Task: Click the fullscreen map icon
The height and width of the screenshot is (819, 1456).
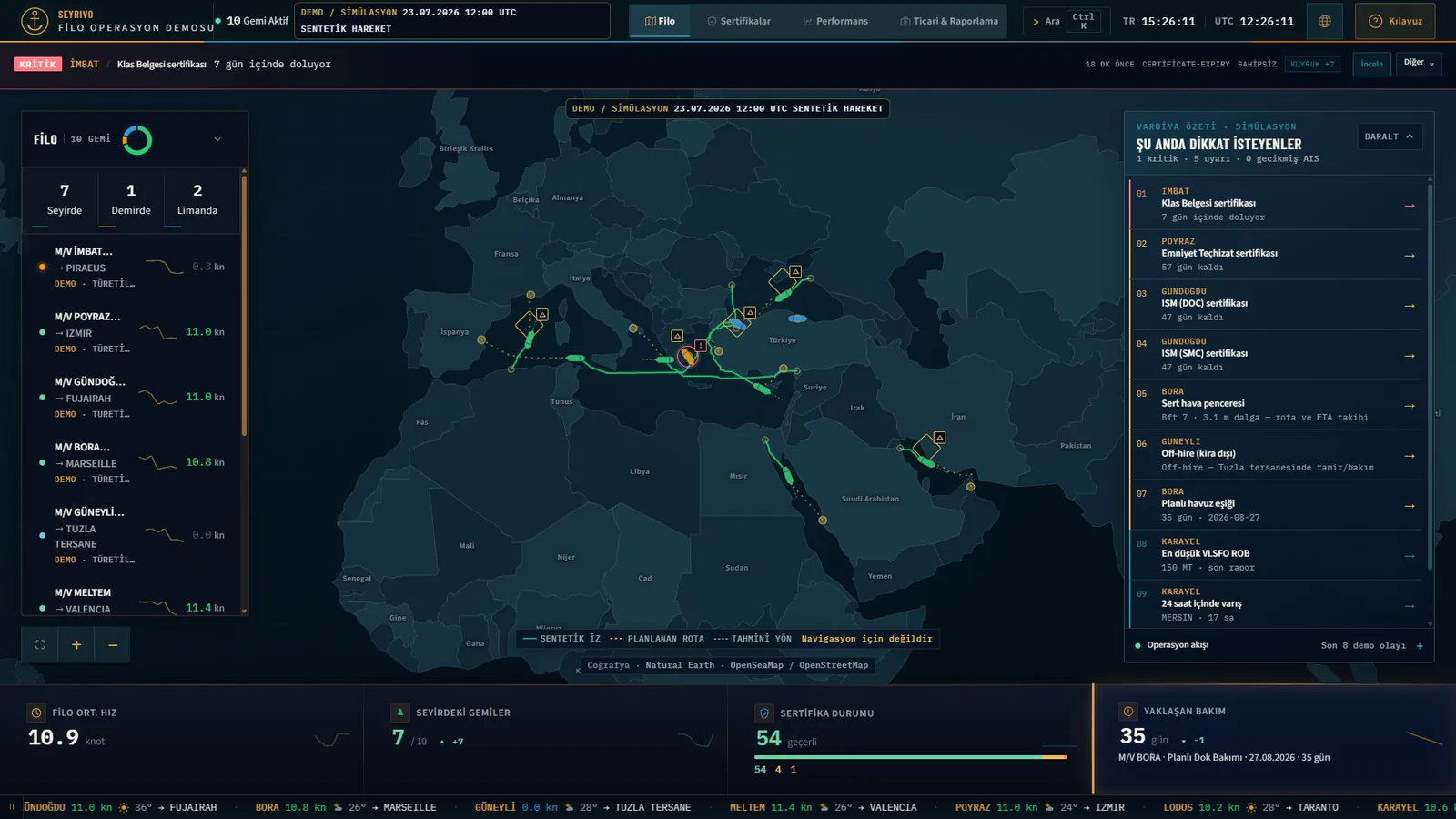Action: 40,644
